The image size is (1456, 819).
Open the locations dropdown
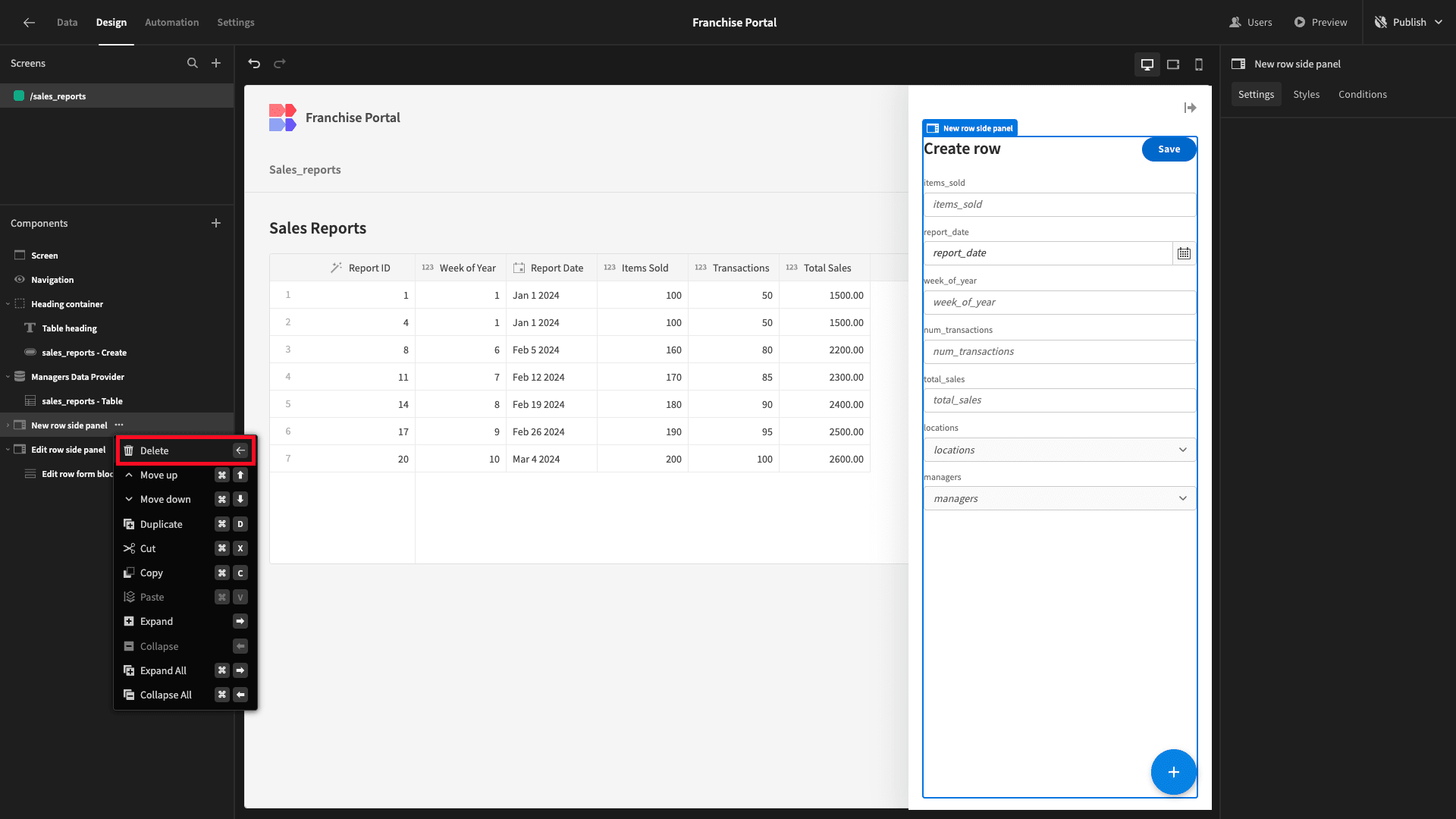[x=1059, y=450]
